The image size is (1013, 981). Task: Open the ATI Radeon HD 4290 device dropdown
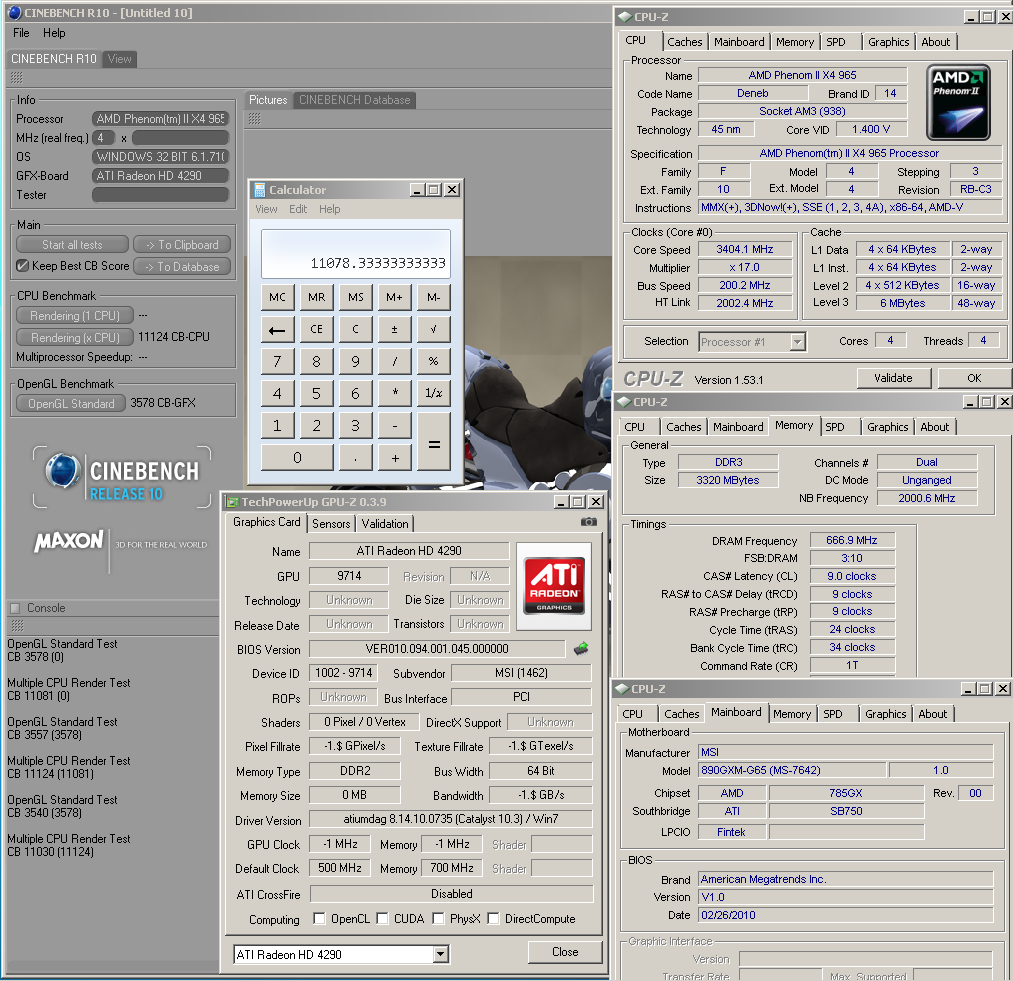click(440, 955)
